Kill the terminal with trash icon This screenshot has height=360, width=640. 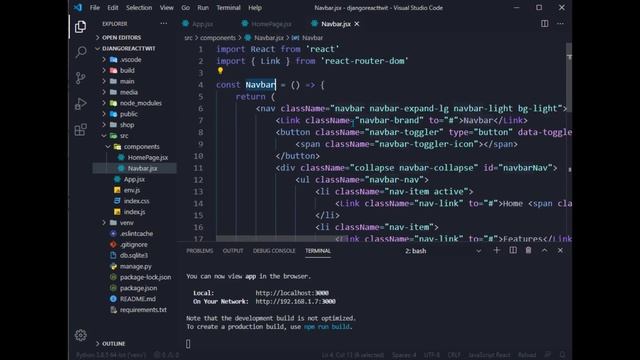coord(528,250)
